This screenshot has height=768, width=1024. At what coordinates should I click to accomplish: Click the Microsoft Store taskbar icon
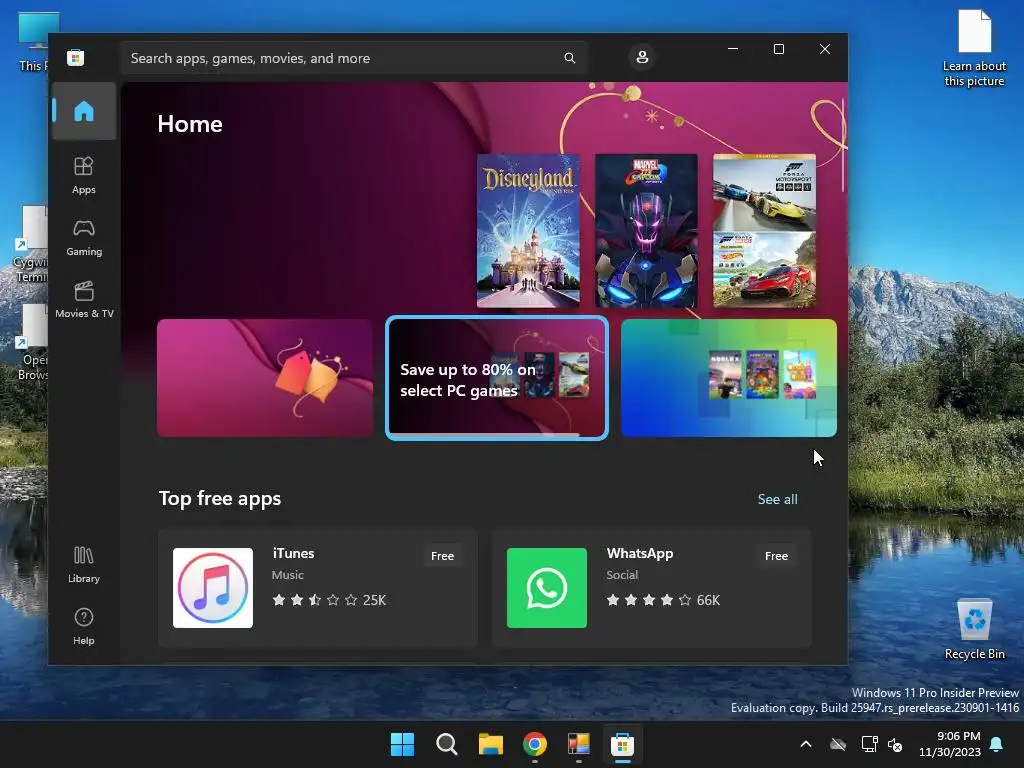[622, 744]
